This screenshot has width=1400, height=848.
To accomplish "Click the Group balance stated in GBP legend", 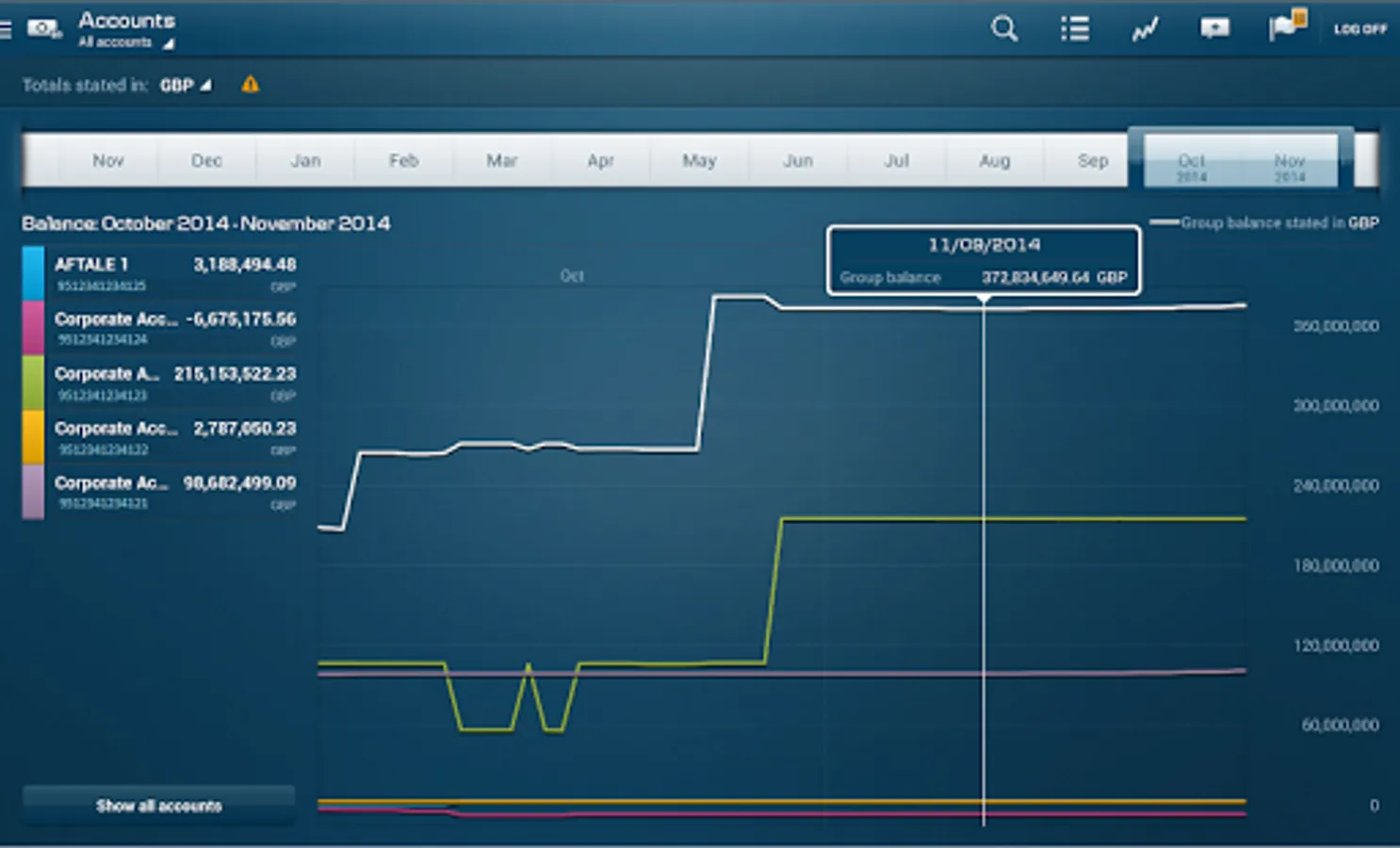I will 1264,223.
